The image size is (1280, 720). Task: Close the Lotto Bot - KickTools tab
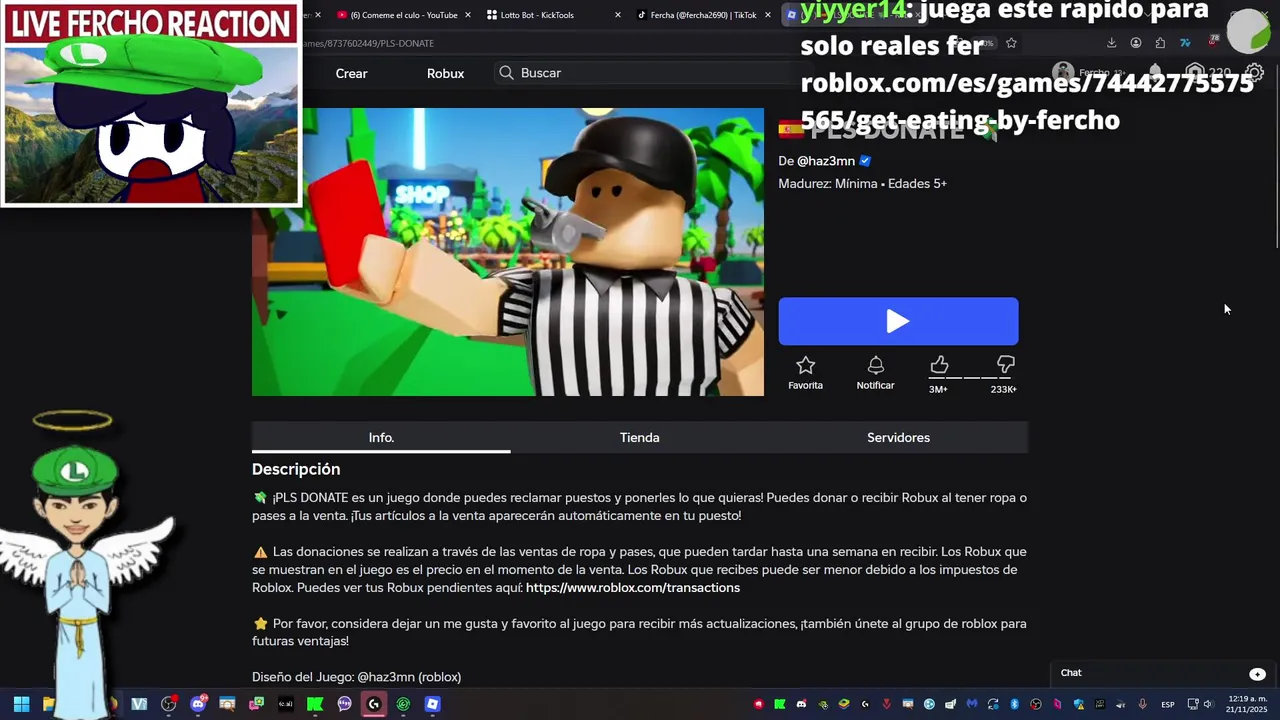pyautogui.click(x=618, y=15)
